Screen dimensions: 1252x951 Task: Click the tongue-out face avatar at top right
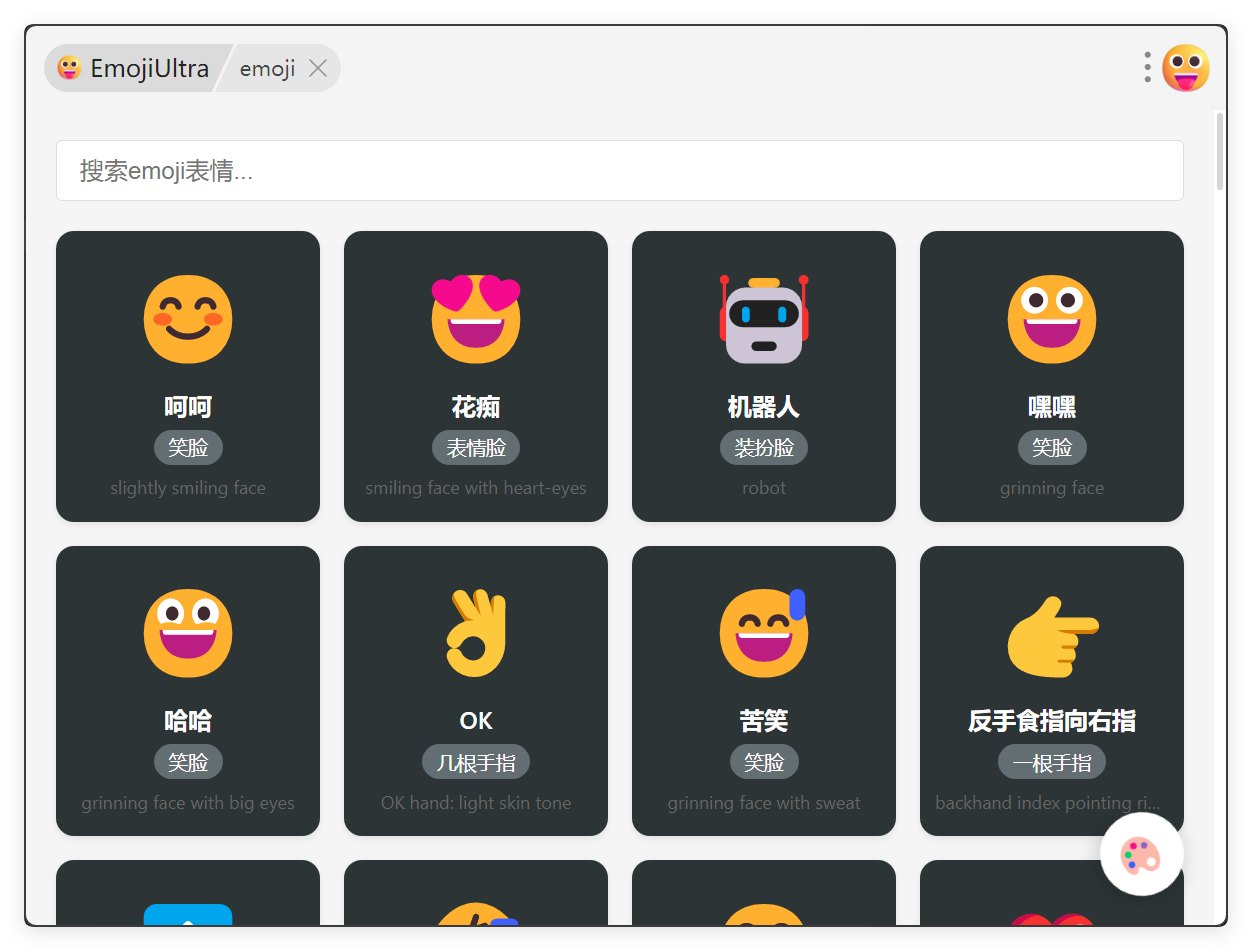point(1186,68)
